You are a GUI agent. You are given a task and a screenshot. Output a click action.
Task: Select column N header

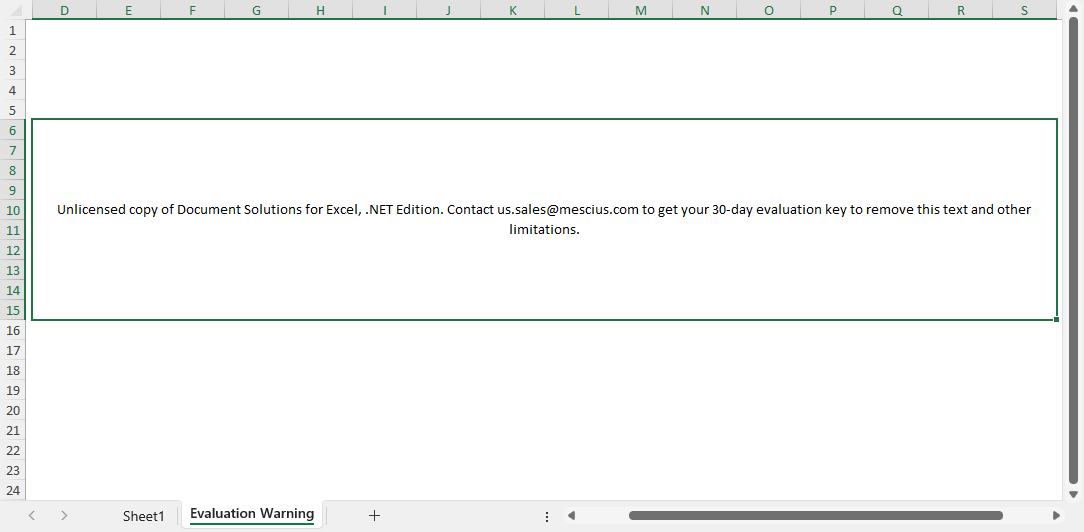(704, 10)
